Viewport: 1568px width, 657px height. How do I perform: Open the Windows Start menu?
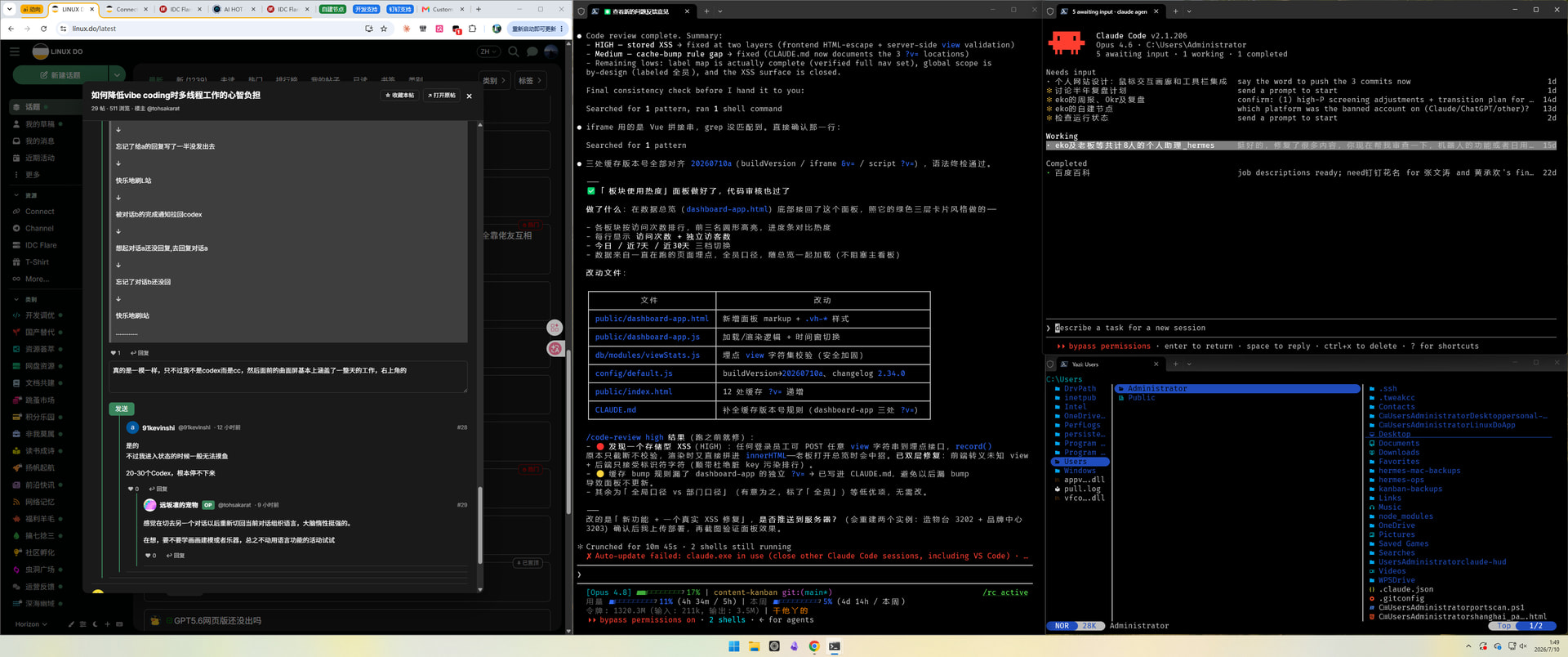(734, 646)
